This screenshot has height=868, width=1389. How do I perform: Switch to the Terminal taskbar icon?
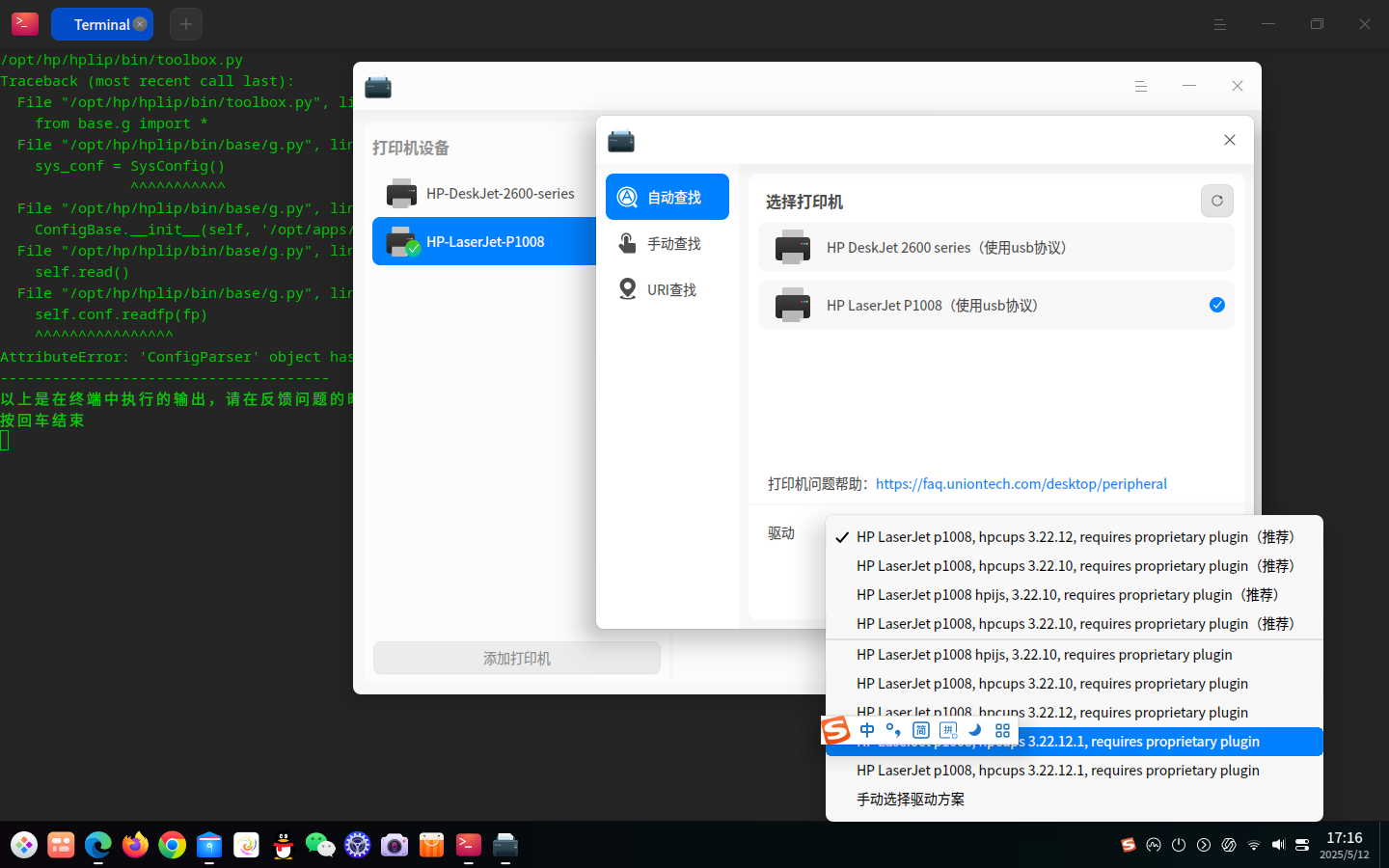coord(469,846)
